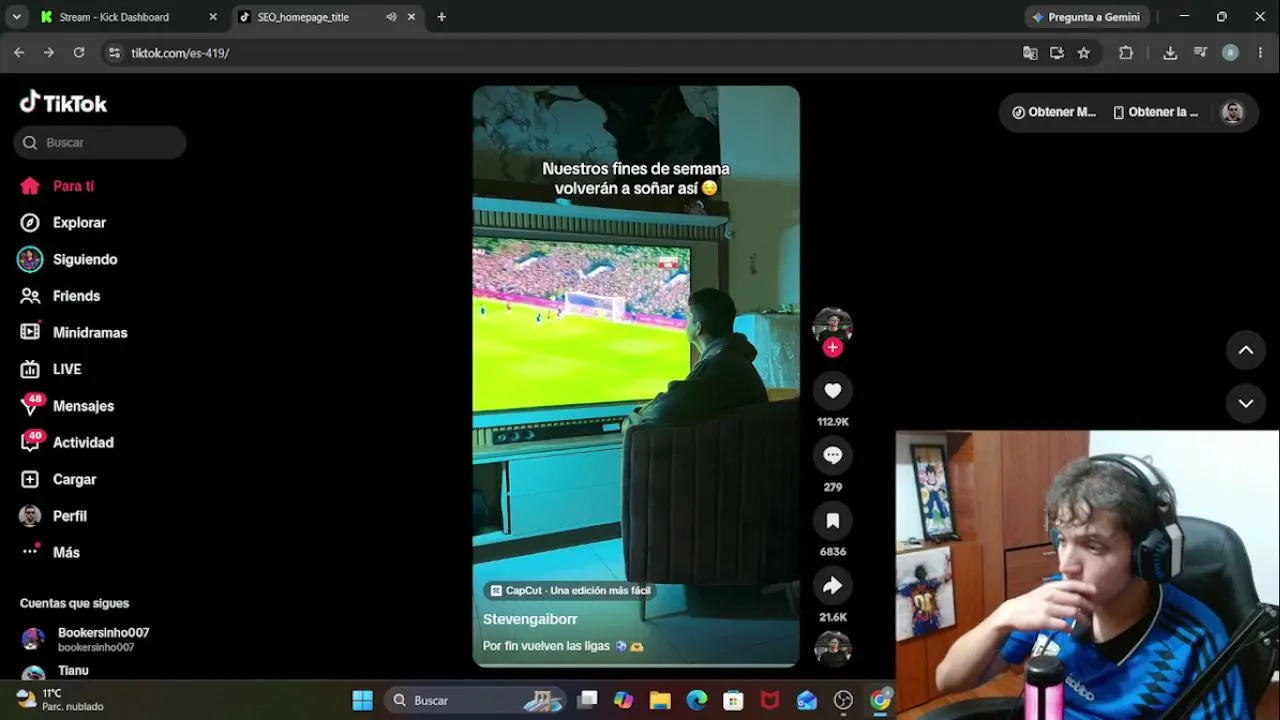Follow the creator with the red plus badge
This screenshot has width=1280, height=720.
pyautogui.click(x=832, y=348)
